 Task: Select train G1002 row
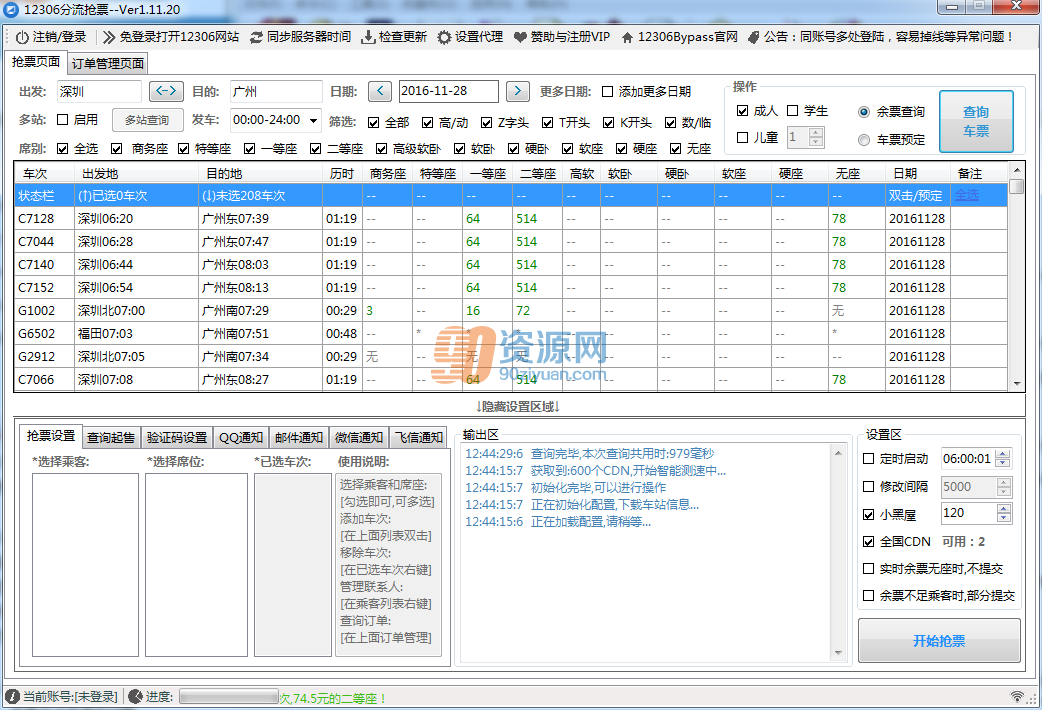(x=511, y=310)
